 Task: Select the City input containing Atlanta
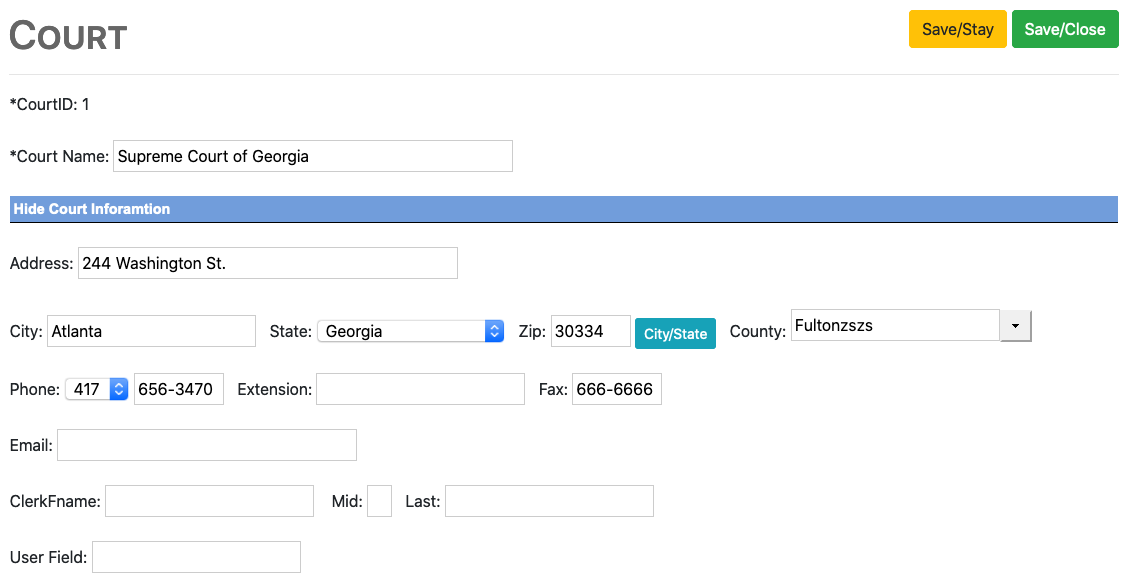click(x=151, y=331)
